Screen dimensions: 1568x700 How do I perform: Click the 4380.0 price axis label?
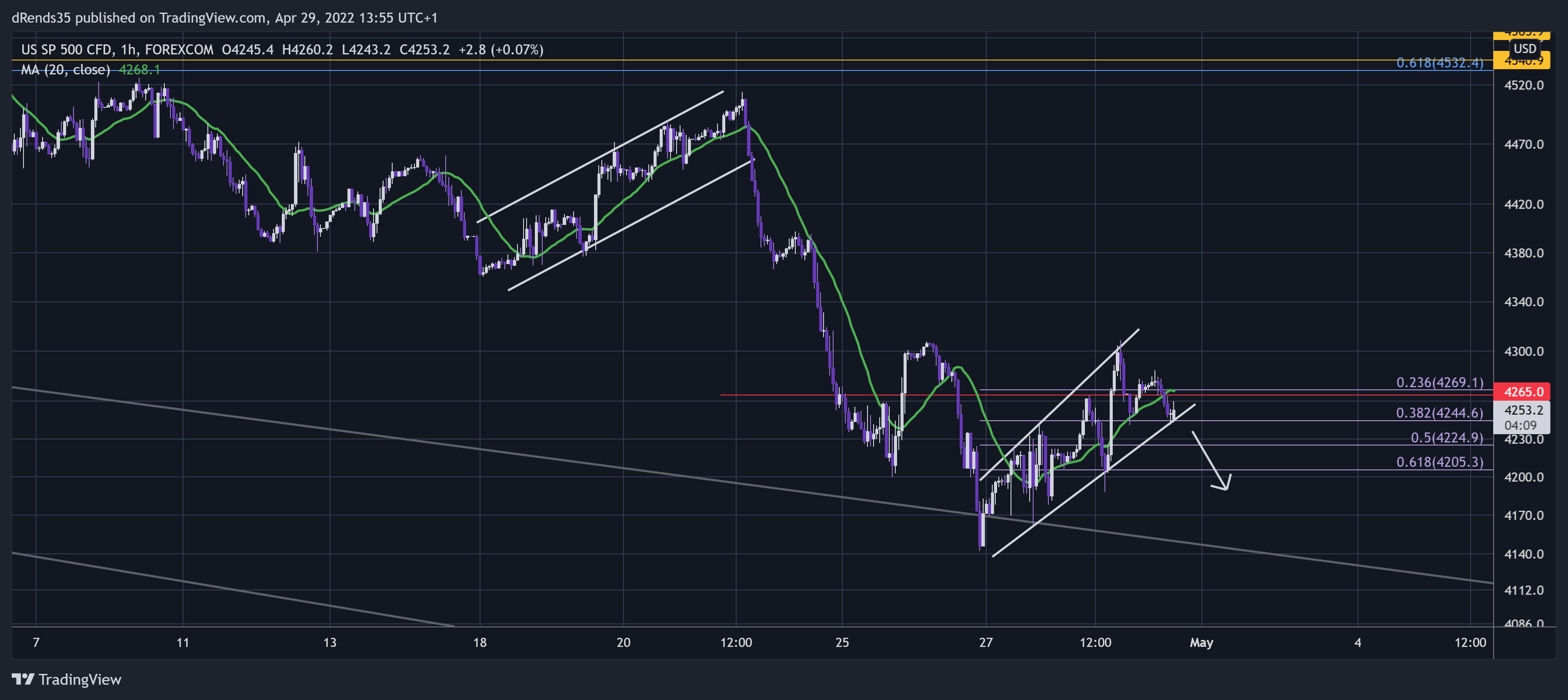pyautogui.click(x=1524, y=252)
